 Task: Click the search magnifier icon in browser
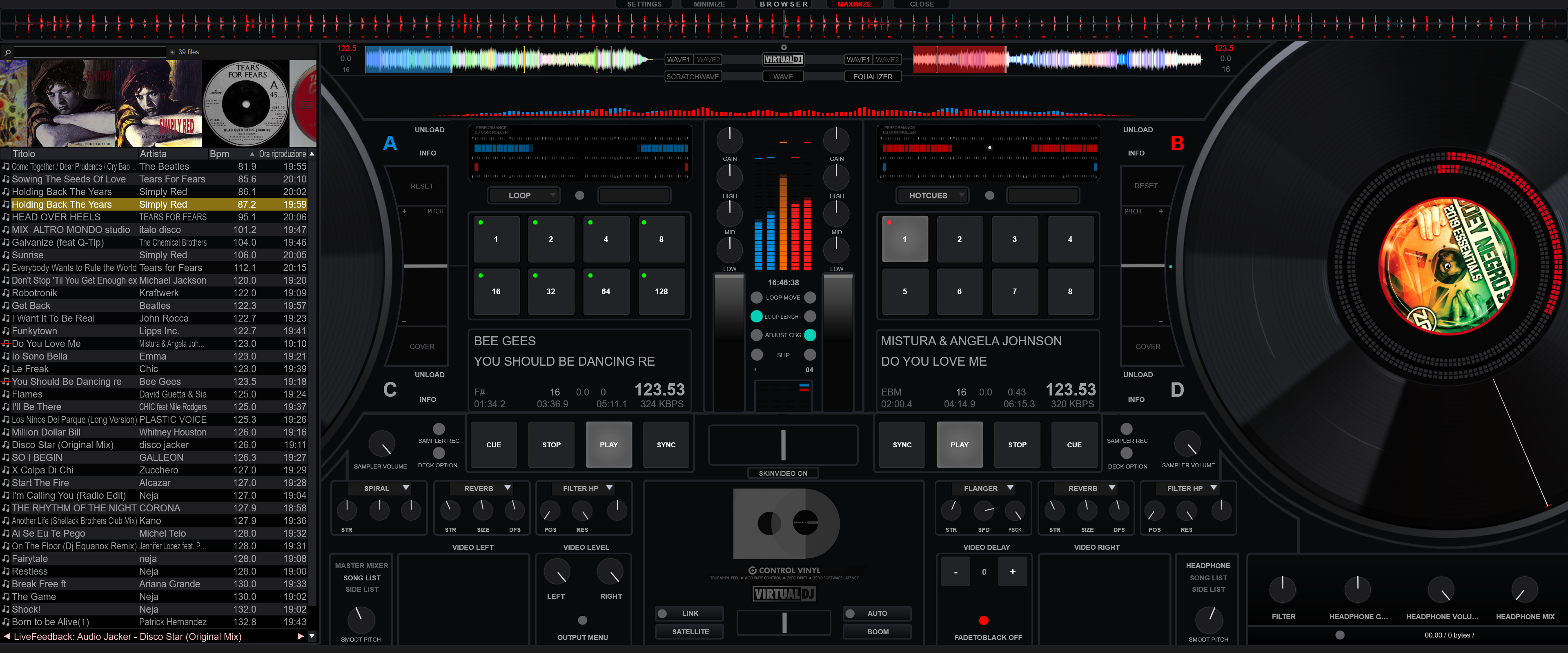point(7,52)
